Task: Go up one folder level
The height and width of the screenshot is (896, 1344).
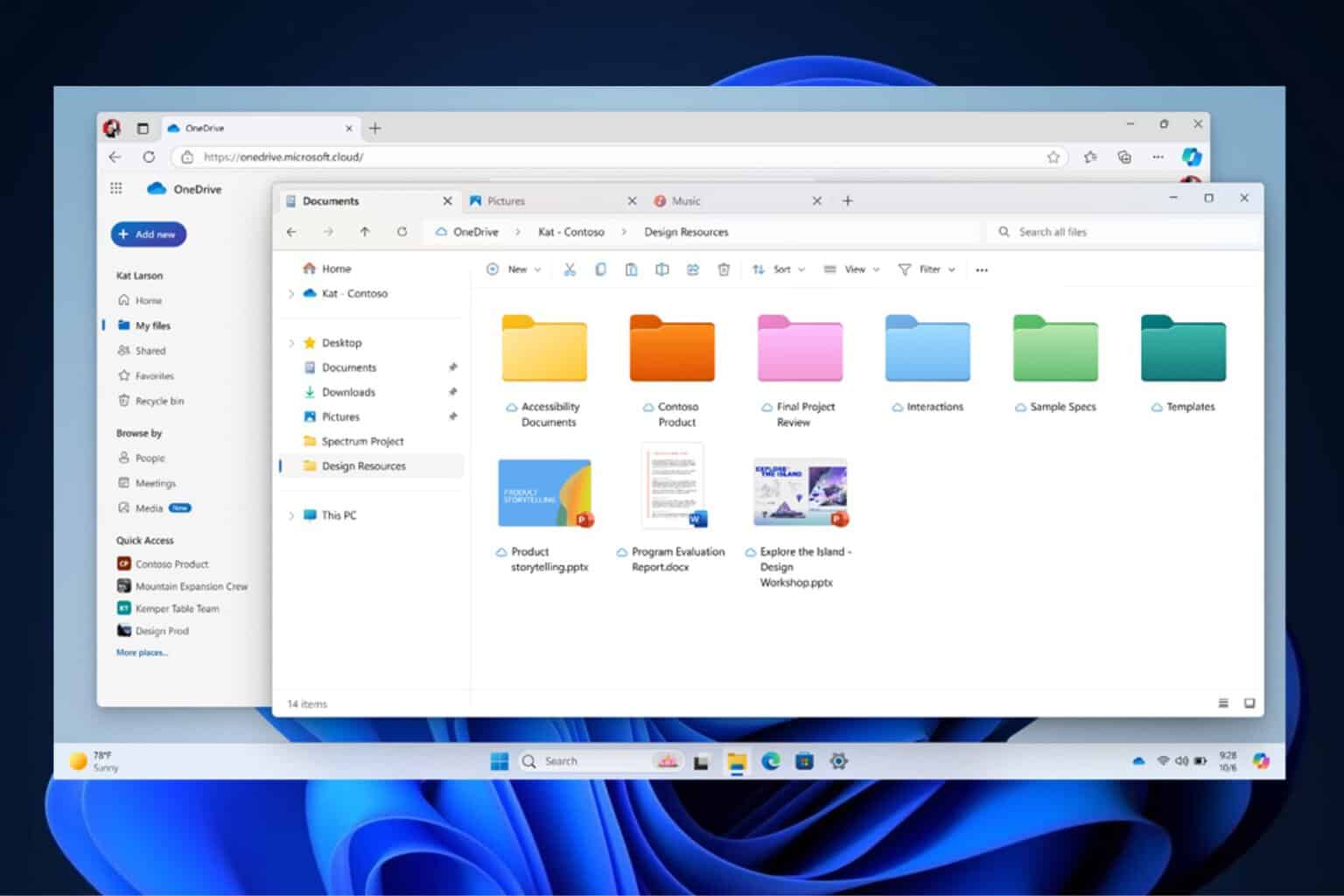Action: 365,232
